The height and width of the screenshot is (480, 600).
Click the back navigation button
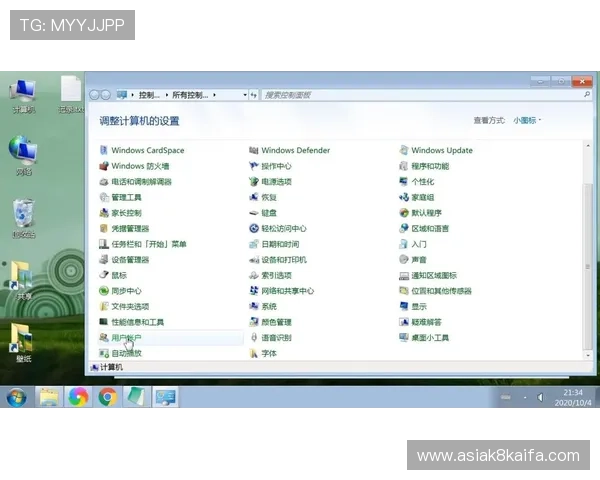94,95
